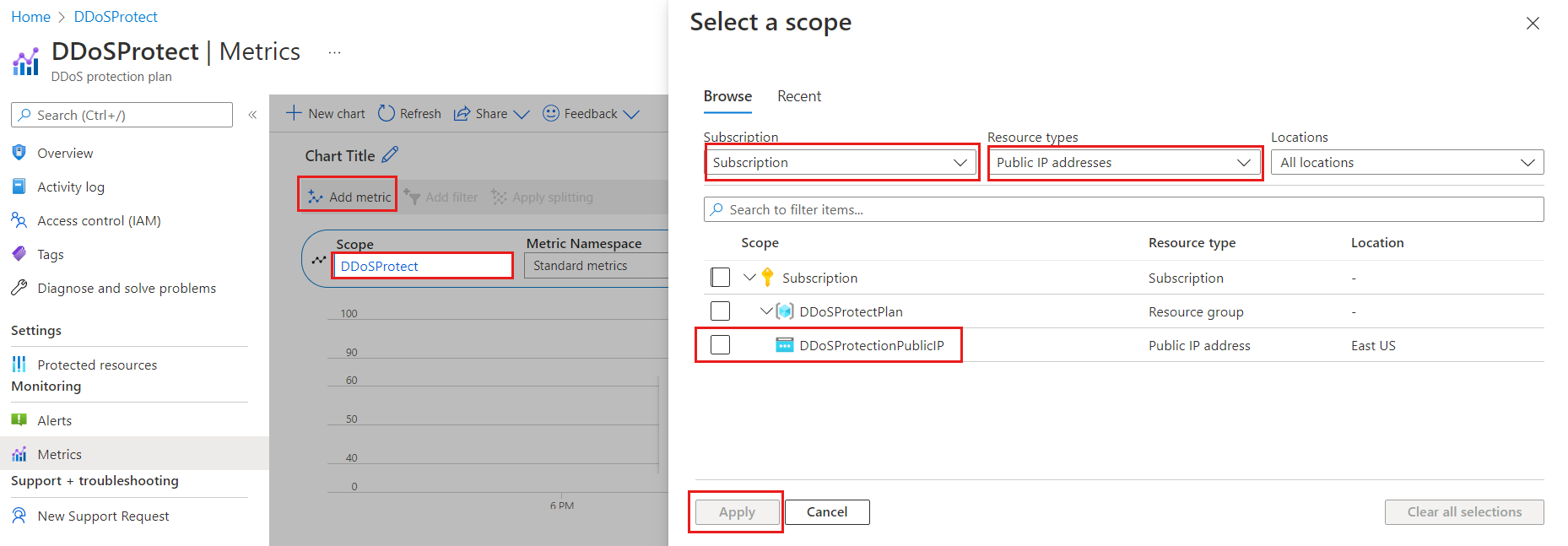Open the Resource types dropdown
This screenshot has width=1568, height=546.
(x=1124, y=163)
